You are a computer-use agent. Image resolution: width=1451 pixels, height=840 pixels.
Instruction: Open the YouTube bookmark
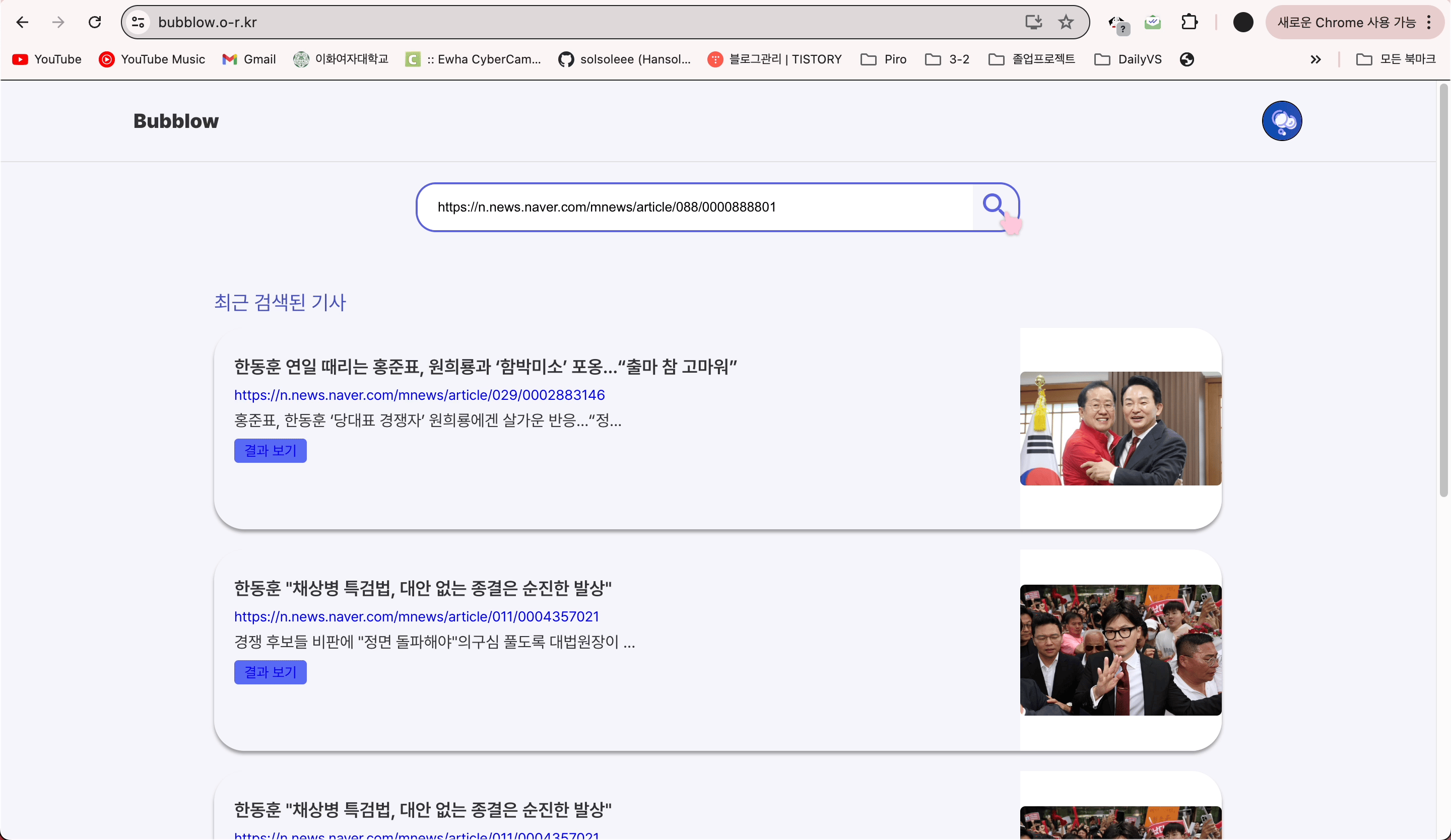click(x=47, y=59)
